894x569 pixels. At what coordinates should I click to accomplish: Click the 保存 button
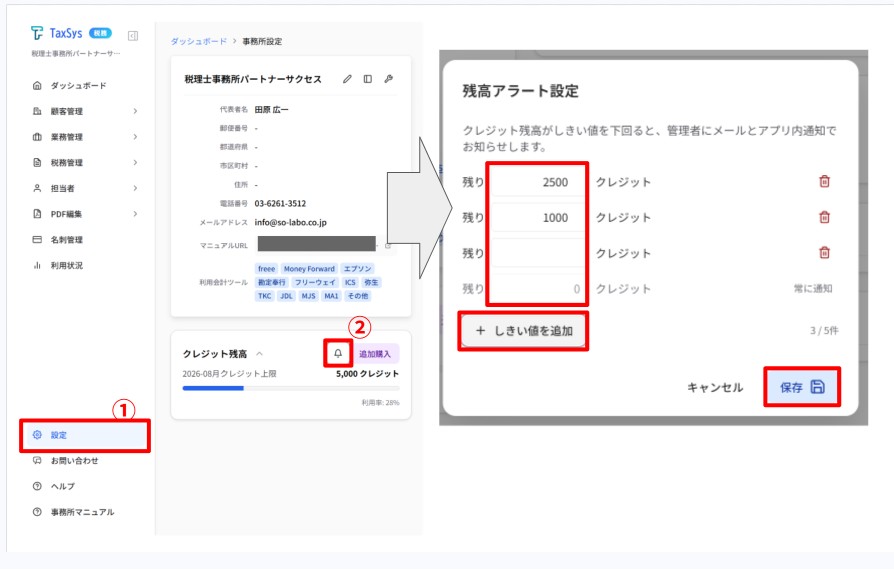[802, 387]
